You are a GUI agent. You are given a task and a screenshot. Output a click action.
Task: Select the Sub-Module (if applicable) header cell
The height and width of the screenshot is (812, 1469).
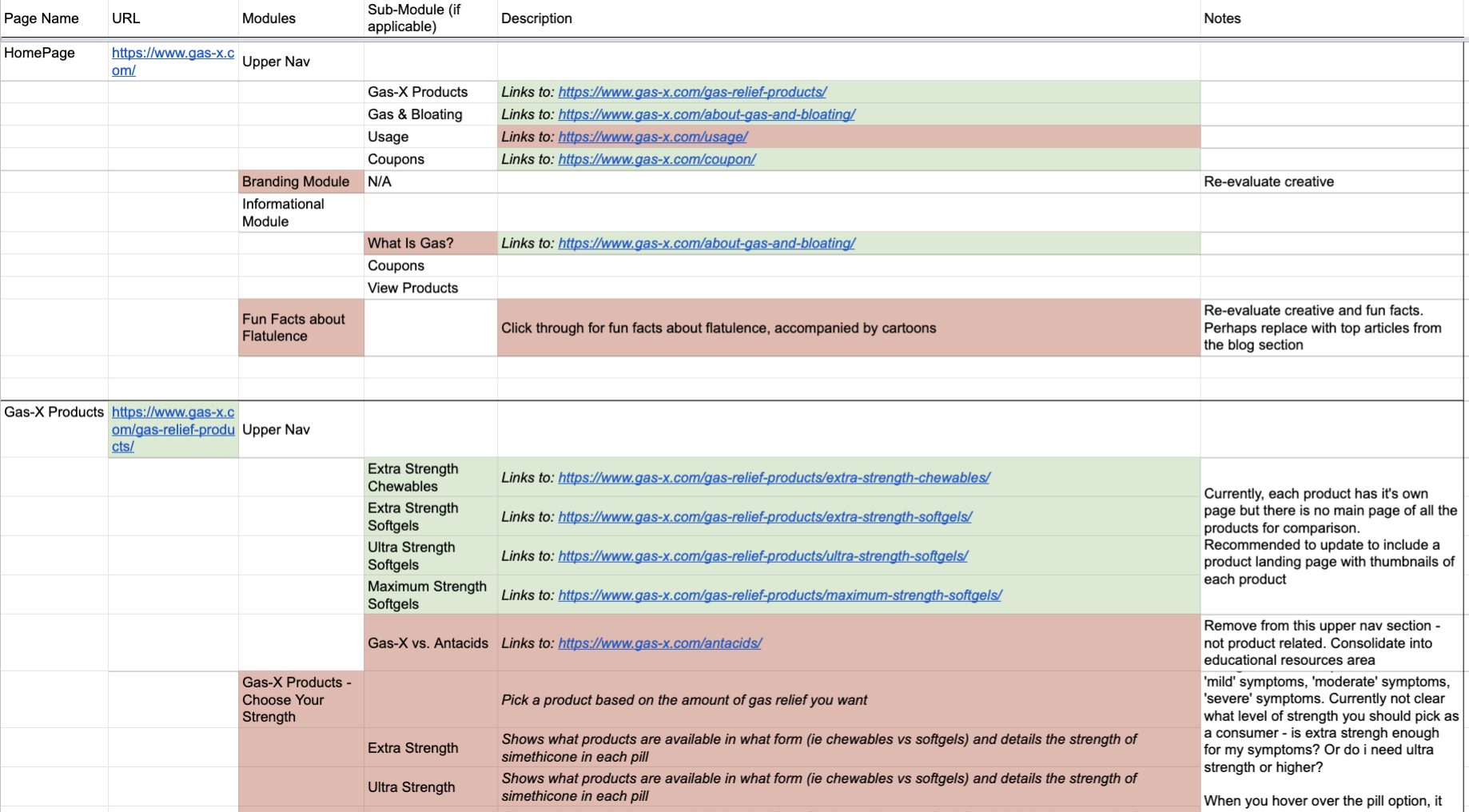click(x=431, y=18)
